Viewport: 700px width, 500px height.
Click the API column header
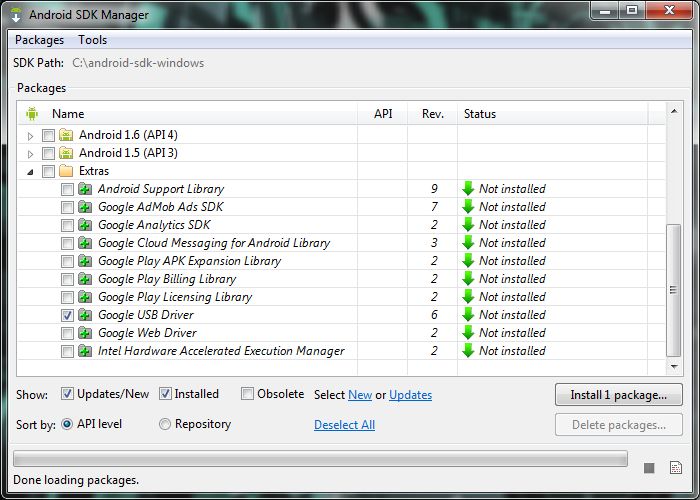pos(383,114)
